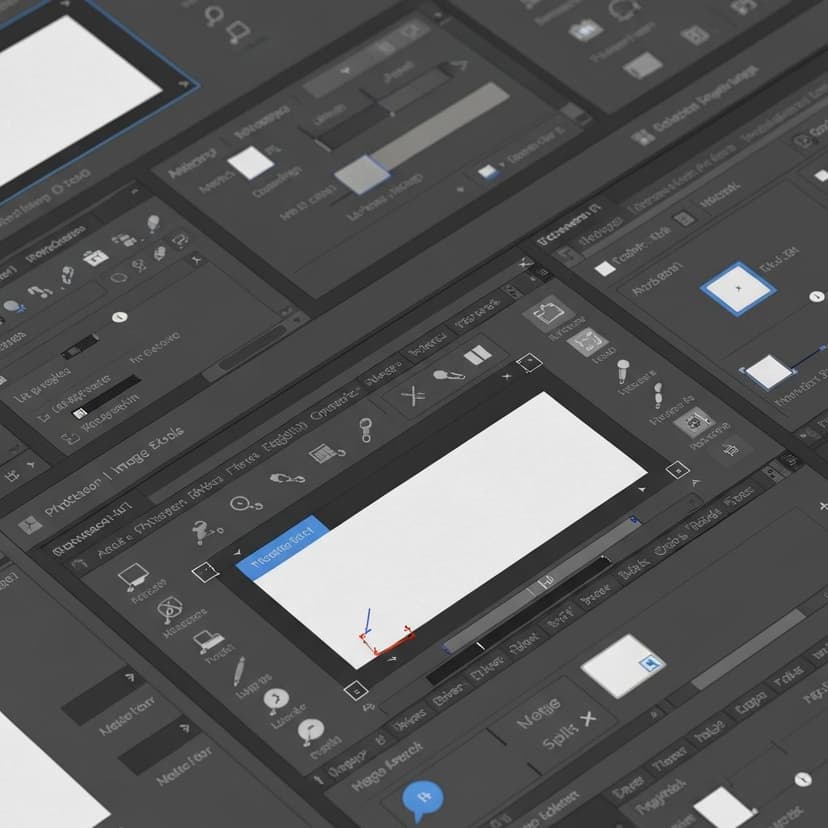This screenshot has height=828, width=828.
Task: Click the crossed tools icon above the canvas
Action: pyautogui.click(x=413, y=396)
